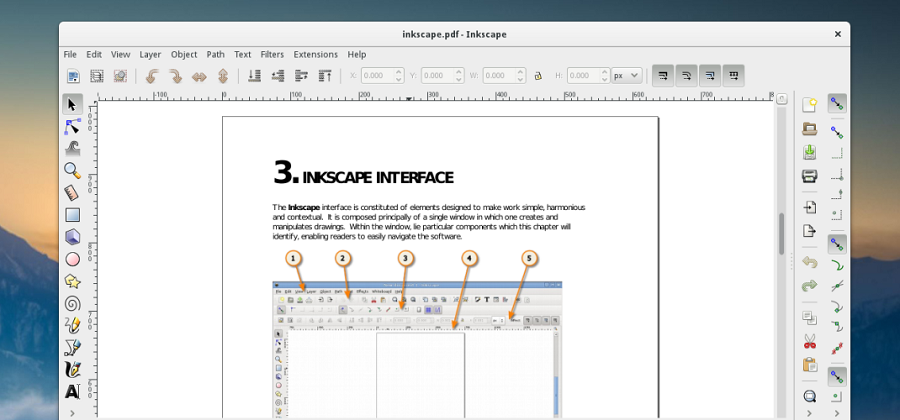Open the Extensions menu
Viewport: 900px width, 420px height.
coord(316,55)
